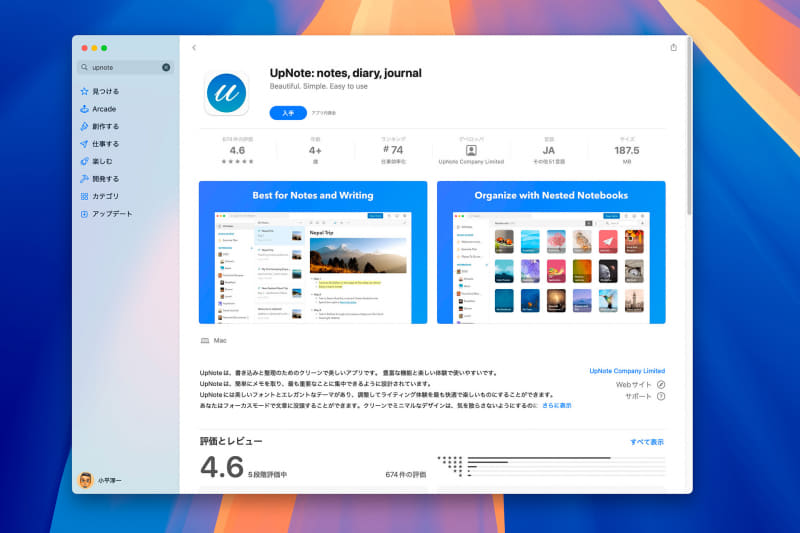800x533 pixels.
Task: Click the Mac laptop icon
Action: click(x=205, y=341)
